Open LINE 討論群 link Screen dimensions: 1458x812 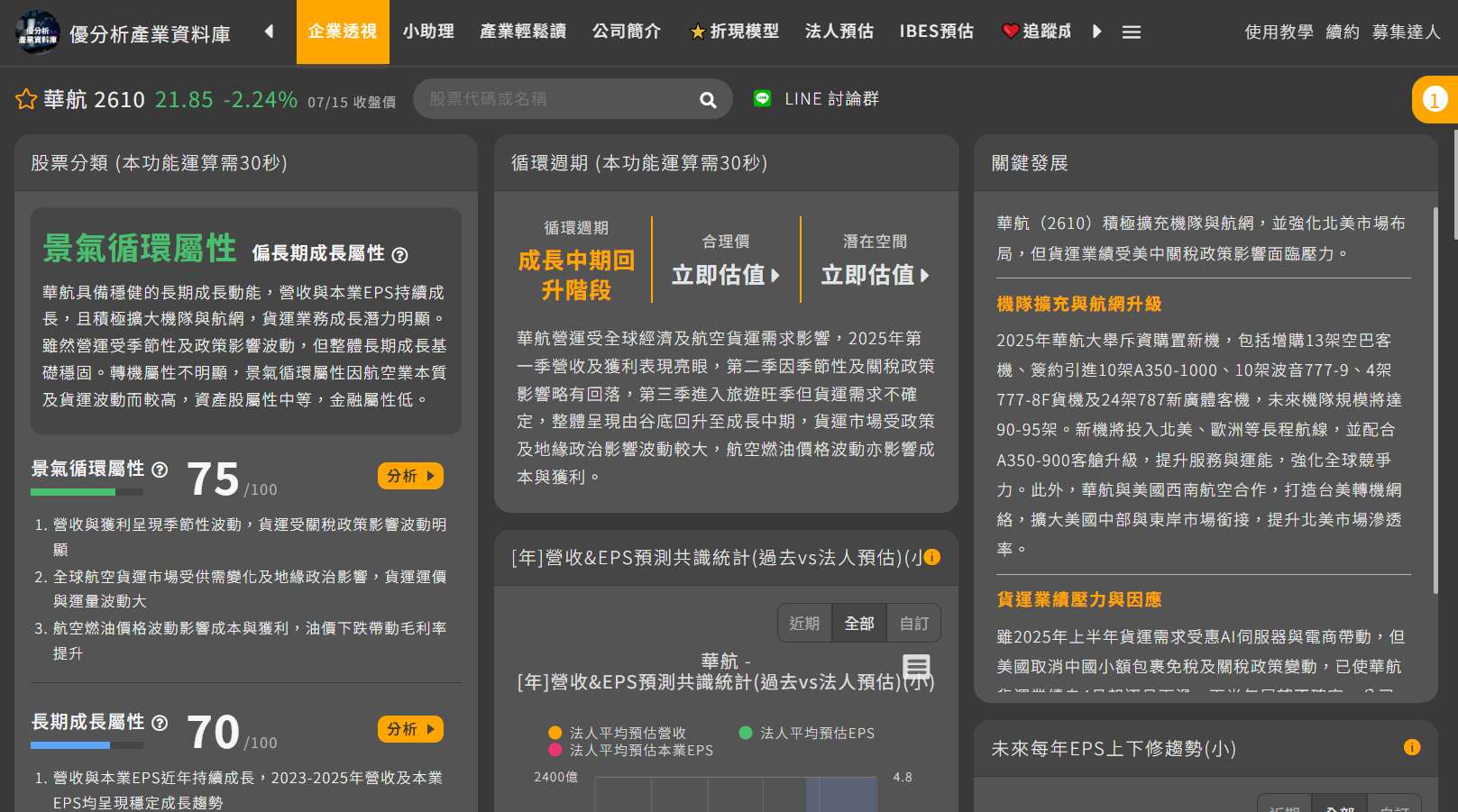coord(831,99)
